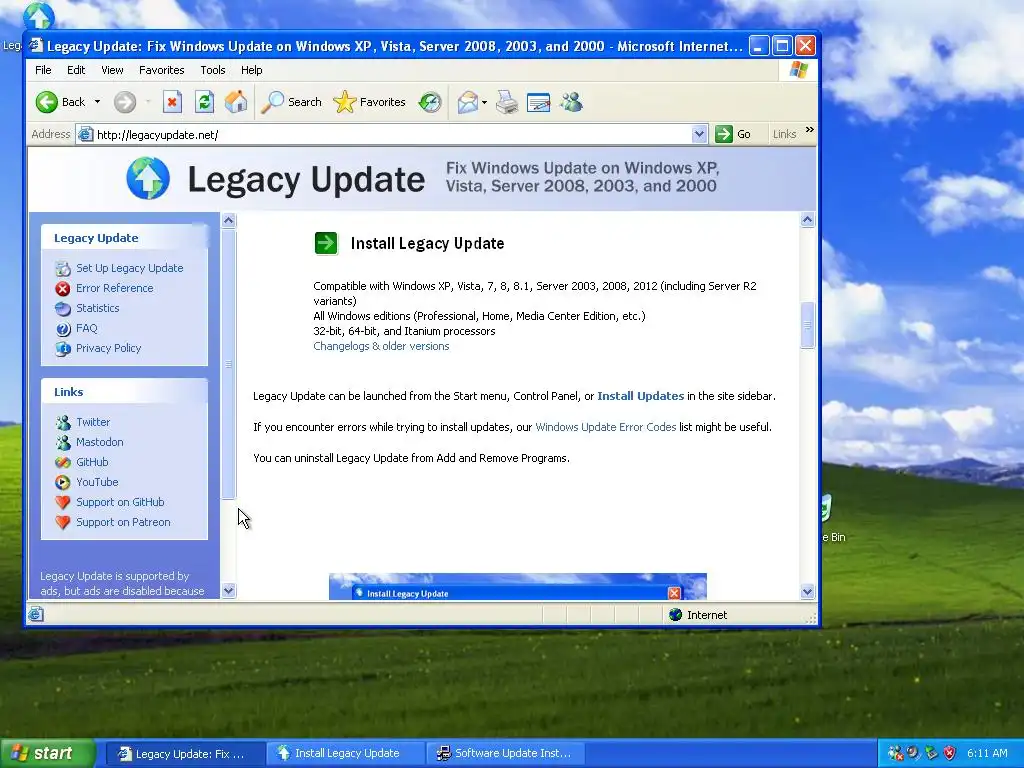Click the clock showing 6:11 AM

(987, 753)
